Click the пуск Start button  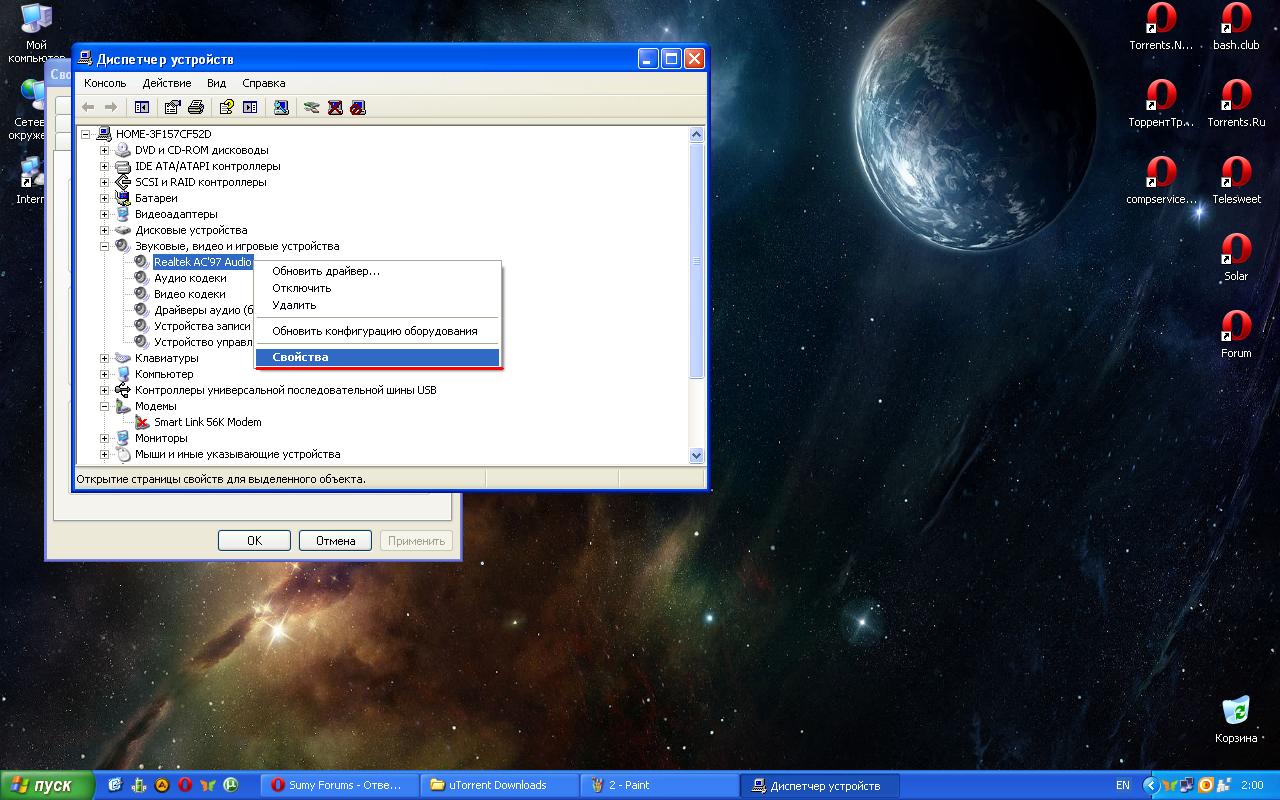[47, 785]
